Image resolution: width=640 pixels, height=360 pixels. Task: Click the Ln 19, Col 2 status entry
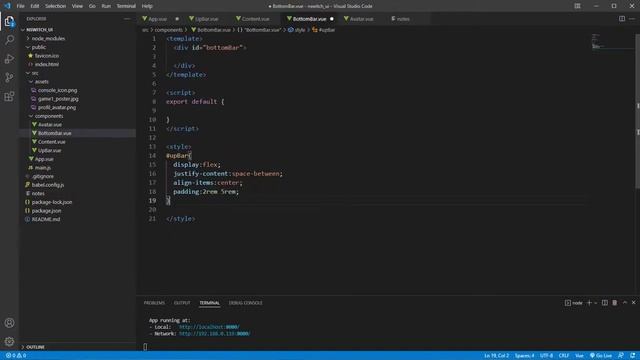point(496,356)
